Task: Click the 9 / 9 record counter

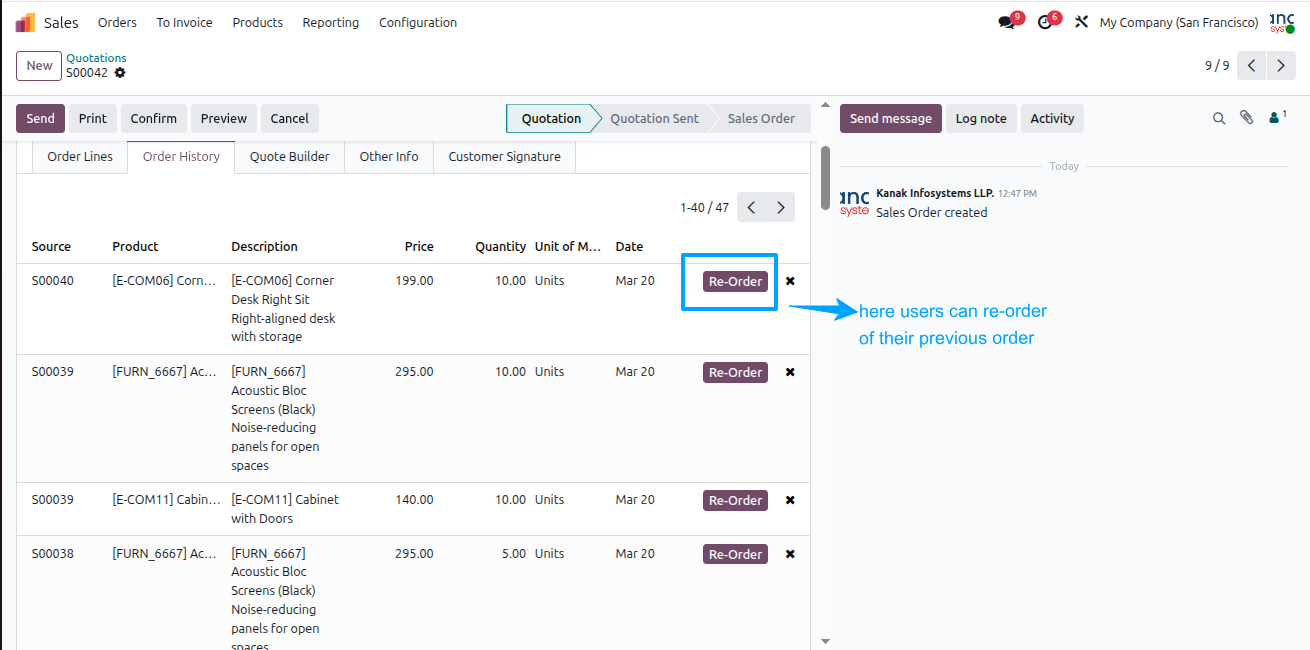Action: click(x=1217, y=66)
